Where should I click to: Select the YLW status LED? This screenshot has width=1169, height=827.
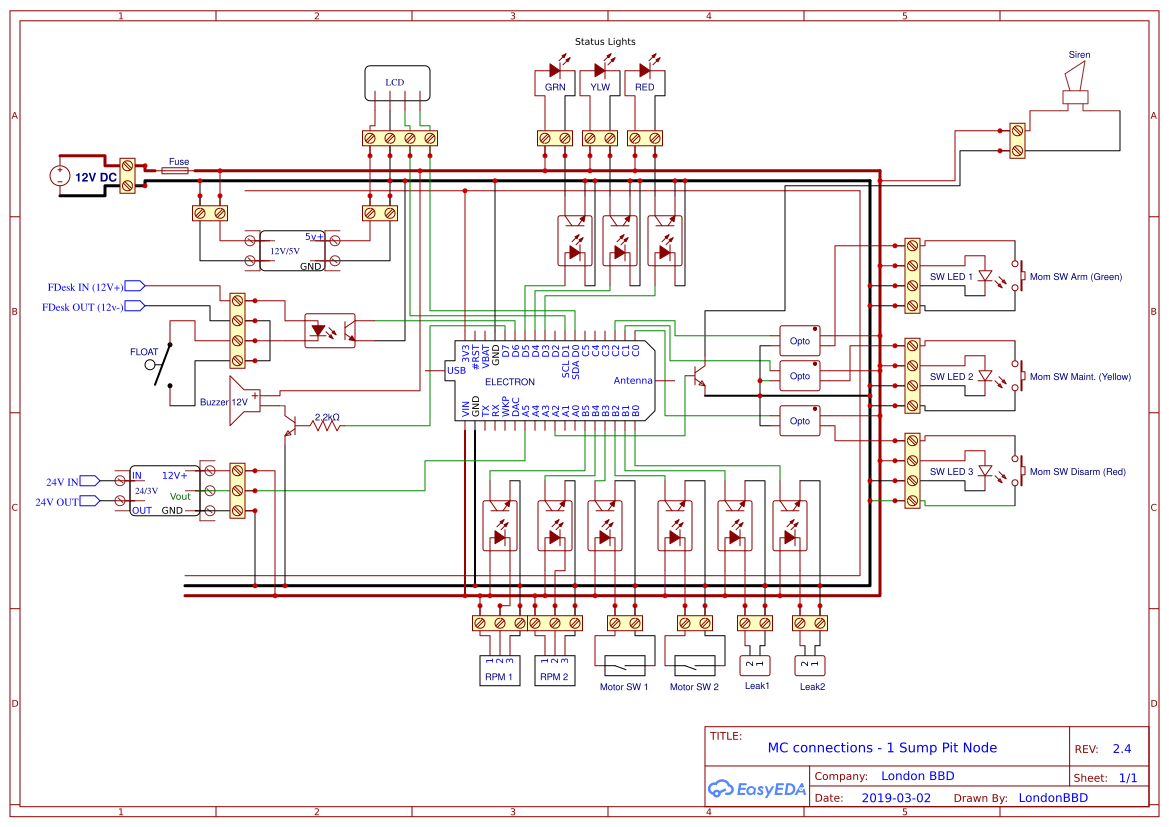(599, 70)
